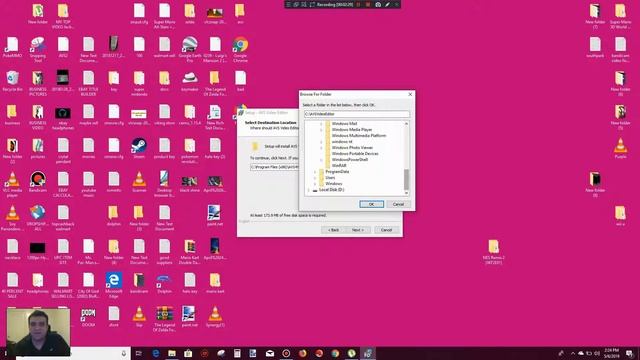Select Windows Photo Viewer folder

[352, 148]
